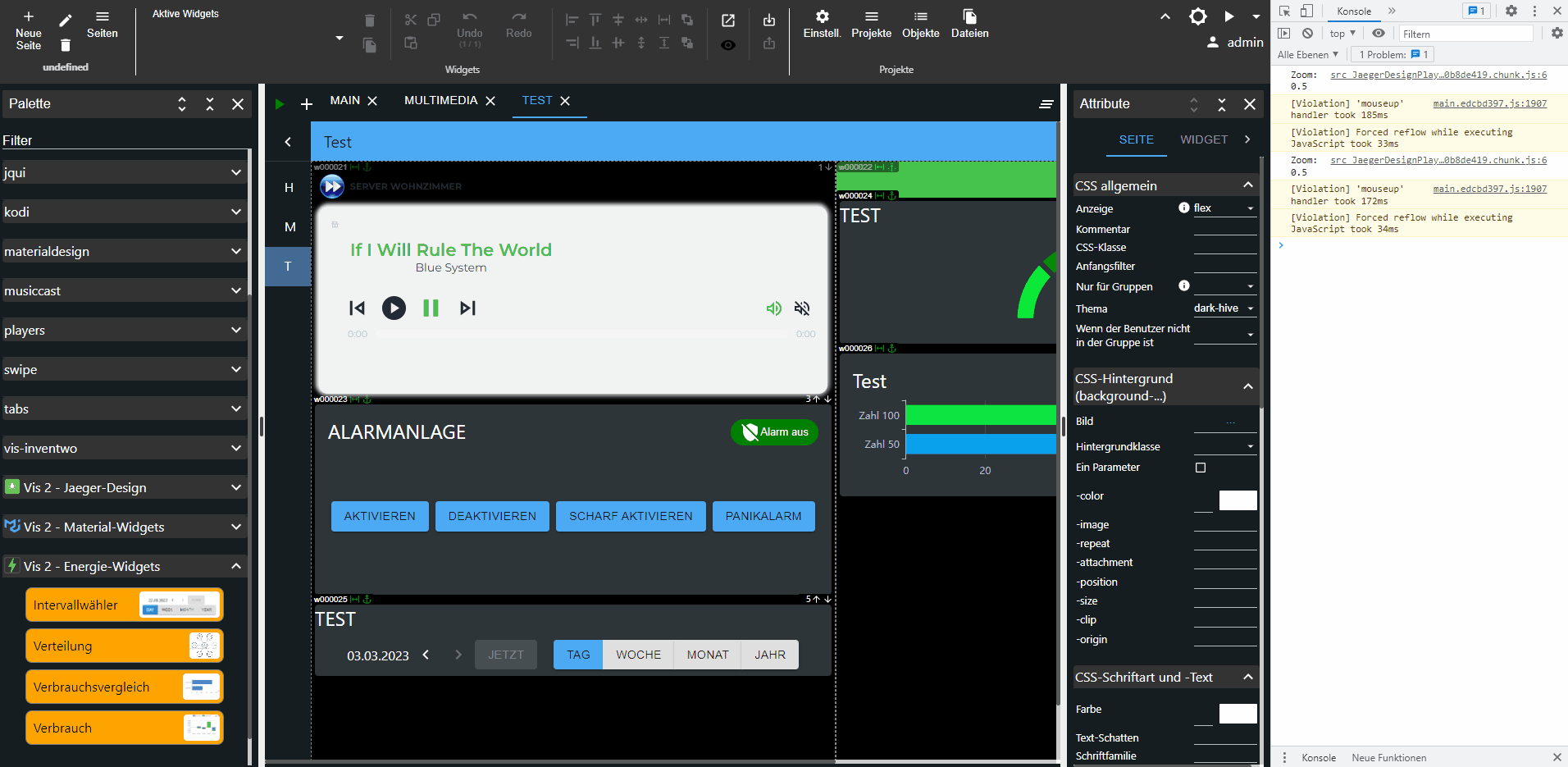This screenshot has height=767, width=1568.
Task: Add a new view with plus icon
Action: coord(307,104)
